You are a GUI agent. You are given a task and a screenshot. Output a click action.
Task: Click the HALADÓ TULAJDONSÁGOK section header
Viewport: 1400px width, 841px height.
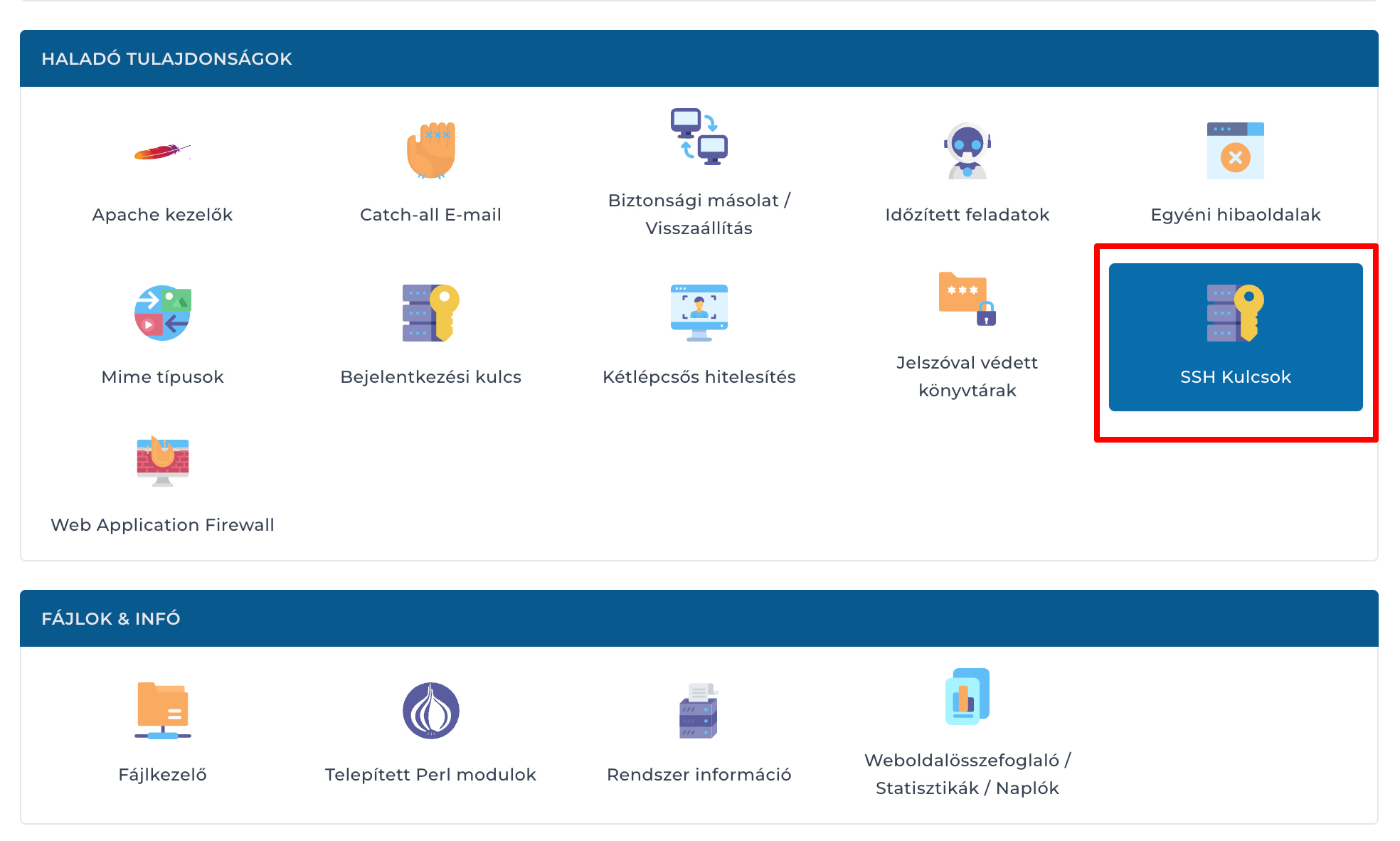point(166,58)
